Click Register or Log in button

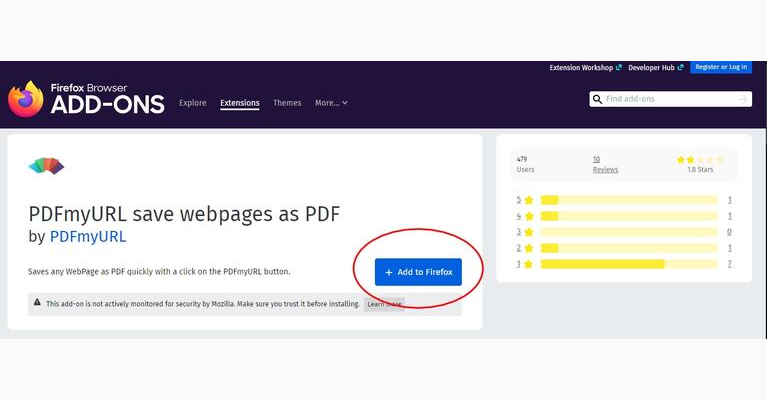pyautogui.click(x=721, y=67)
